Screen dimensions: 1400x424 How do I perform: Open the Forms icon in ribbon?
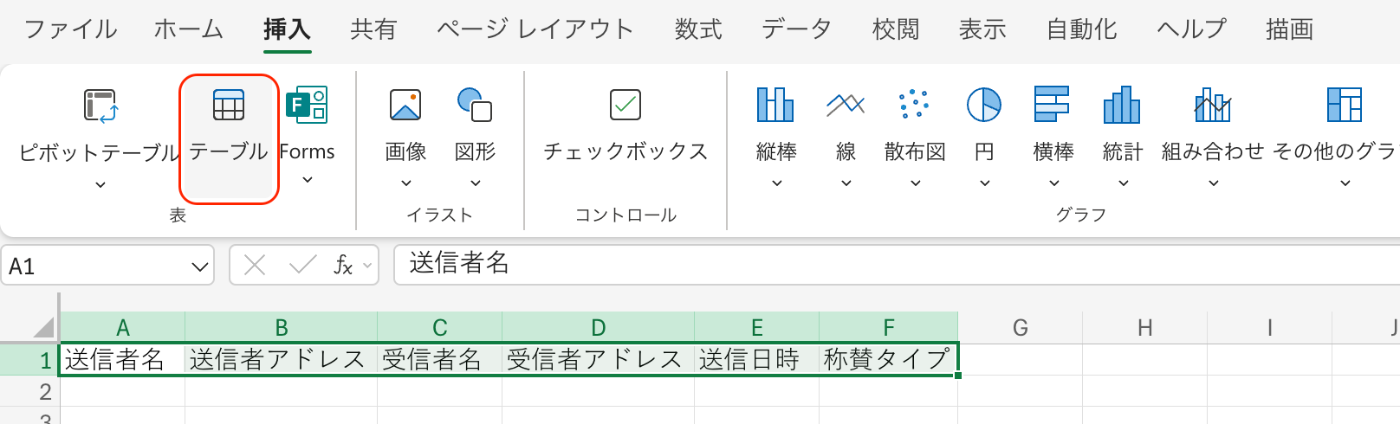307,105
